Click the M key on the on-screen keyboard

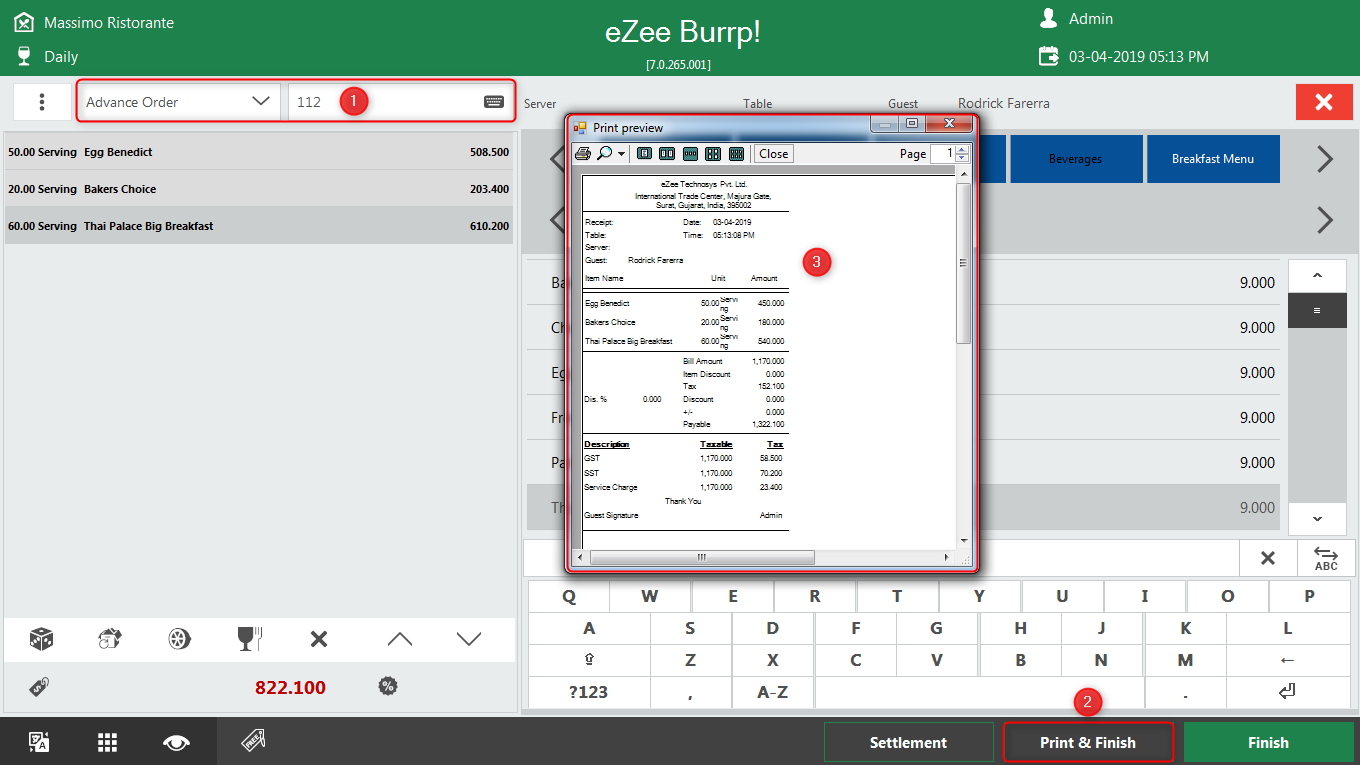(x=1185, y=660)
